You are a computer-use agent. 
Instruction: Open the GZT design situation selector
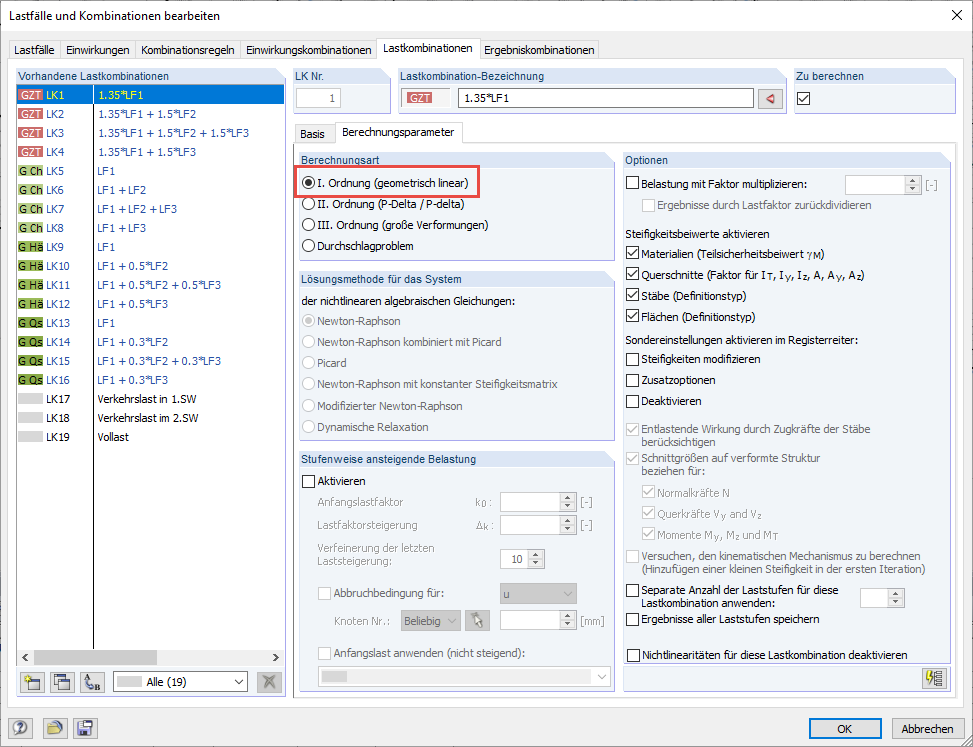click(426, 98)
